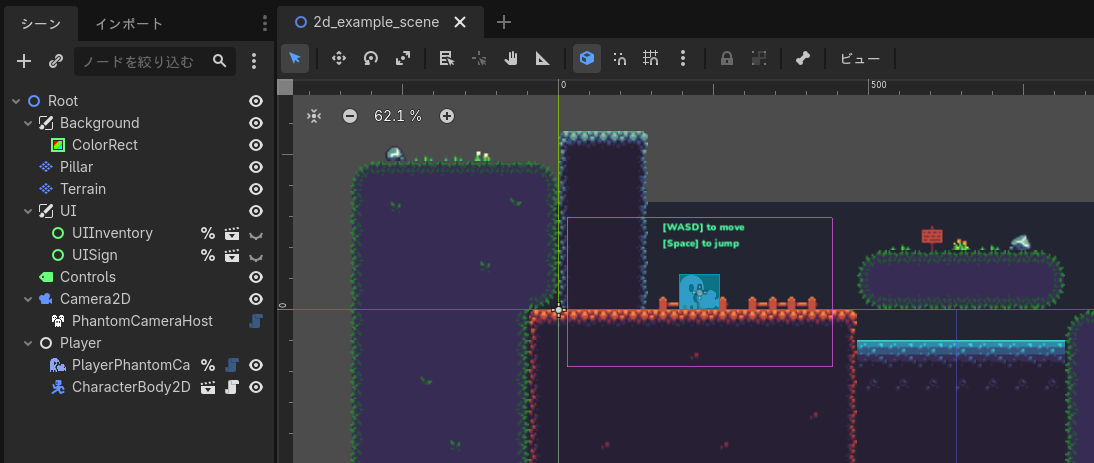Activate the Pan mode hand tool

511,58
